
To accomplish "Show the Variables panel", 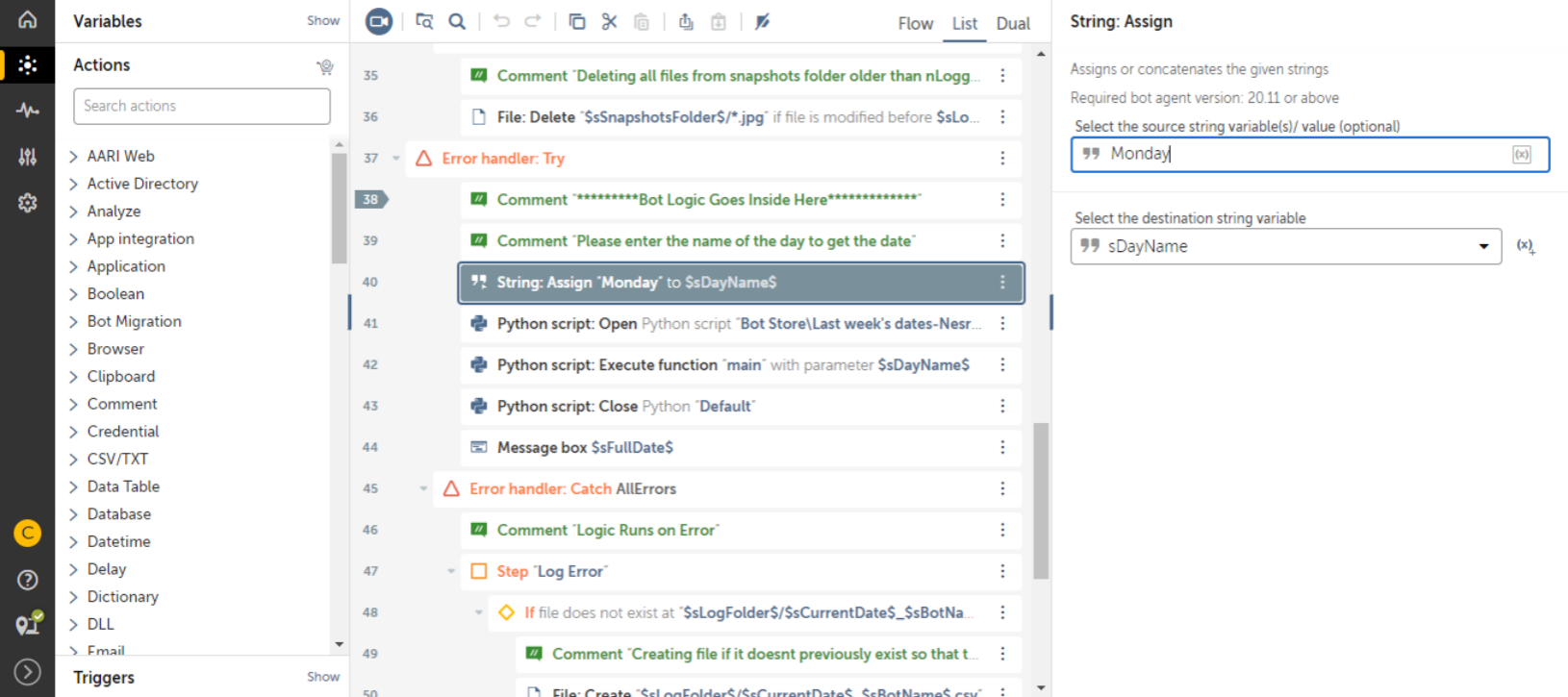I will pos(323,20).
